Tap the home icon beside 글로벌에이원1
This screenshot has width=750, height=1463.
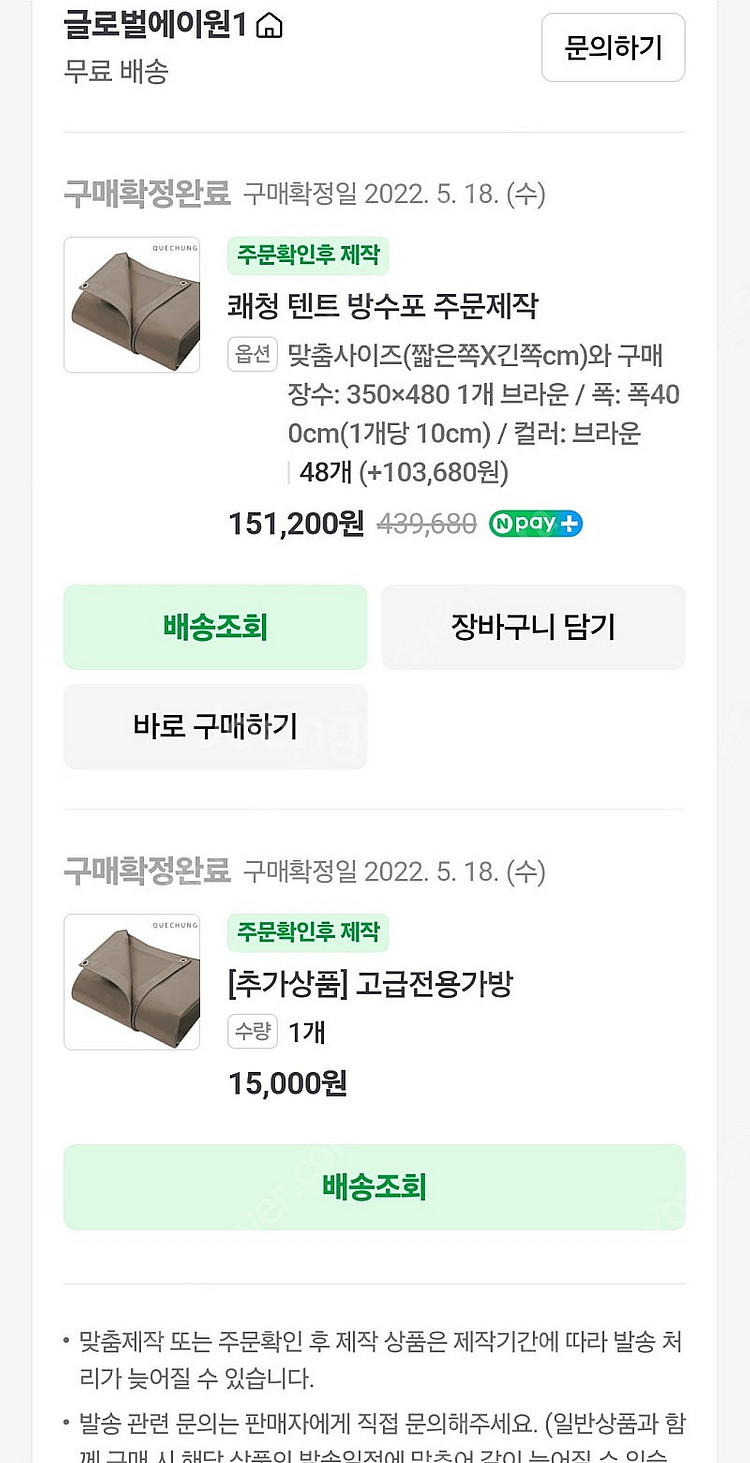[x=269, y=27]
